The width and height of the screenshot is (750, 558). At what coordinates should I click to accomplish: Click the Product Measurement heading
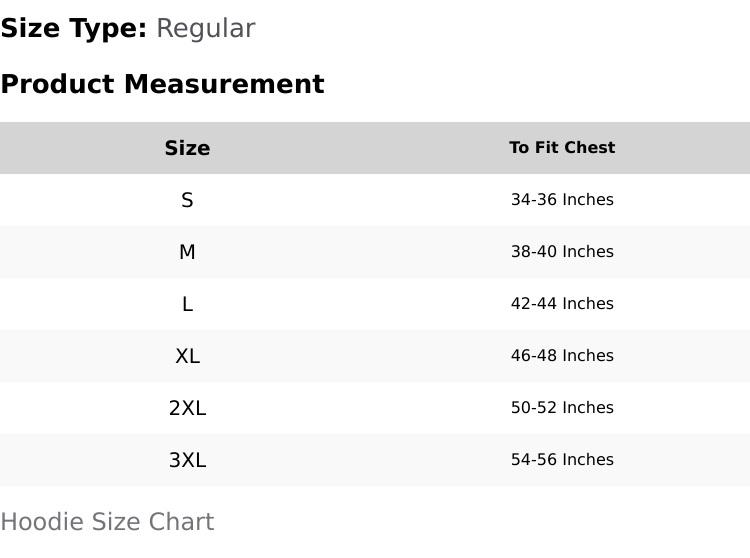[163, 84]
